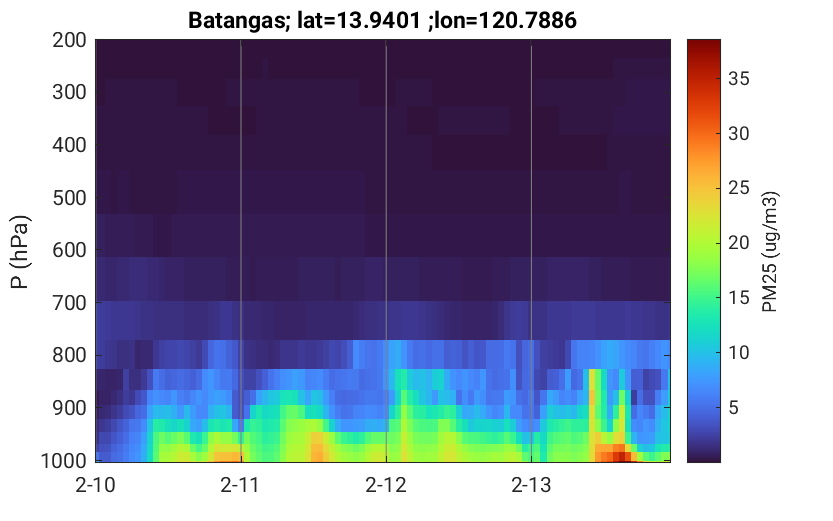This screenshot has height=521, width=833.
Task: Click the 20 tick label on colorbar
Action: (x=738, y=243)
